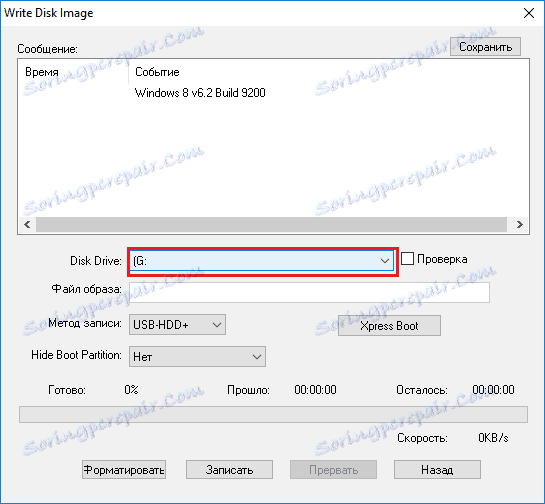Image resolution: width=545 pixels, height=504 pixels.
Task: Go back with the Назад button
Action: [437, 470]
